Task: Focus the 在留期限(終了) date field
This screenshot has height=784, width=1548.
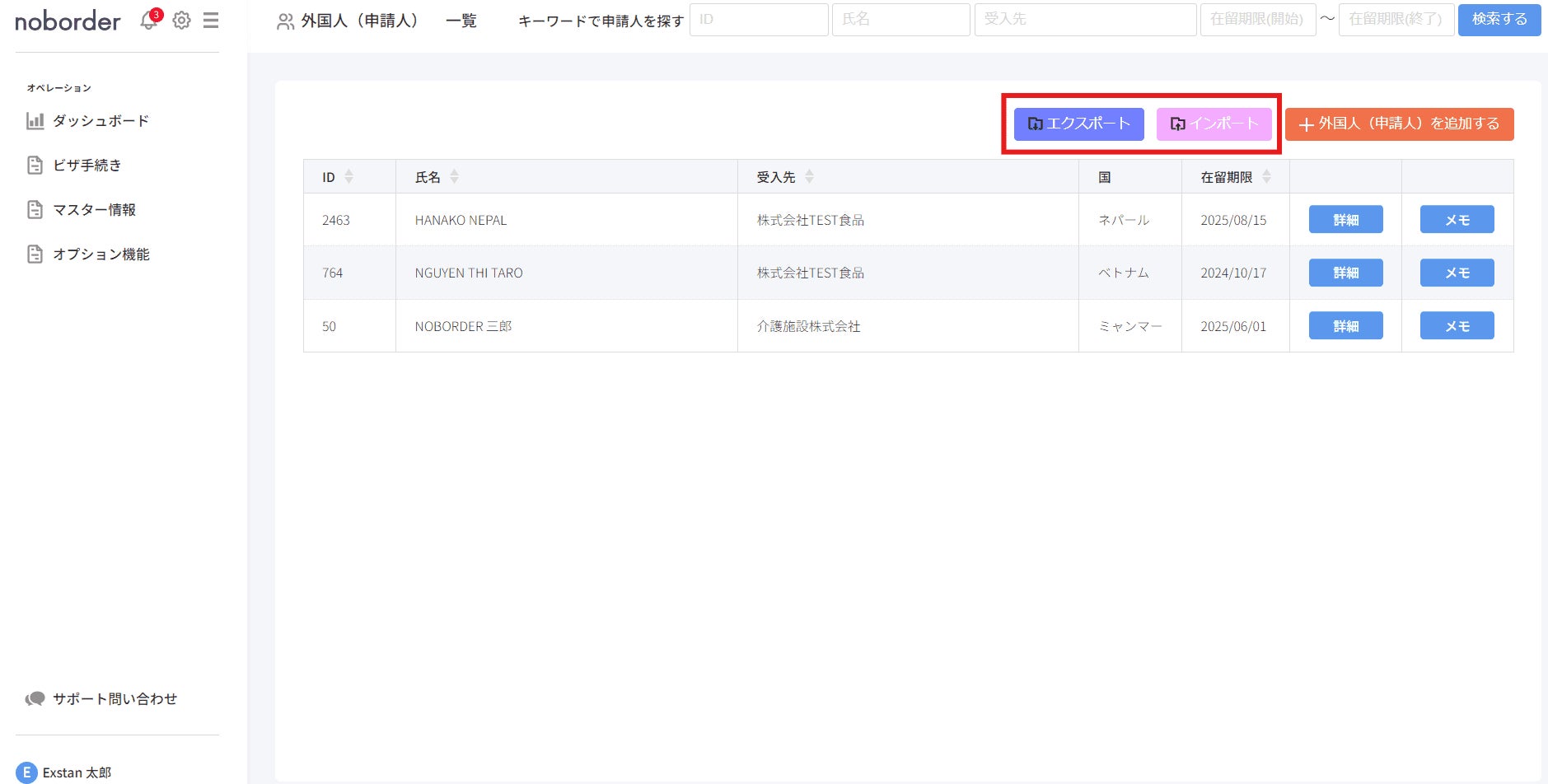Action: pyautogui.click(x=1396, y=19)
